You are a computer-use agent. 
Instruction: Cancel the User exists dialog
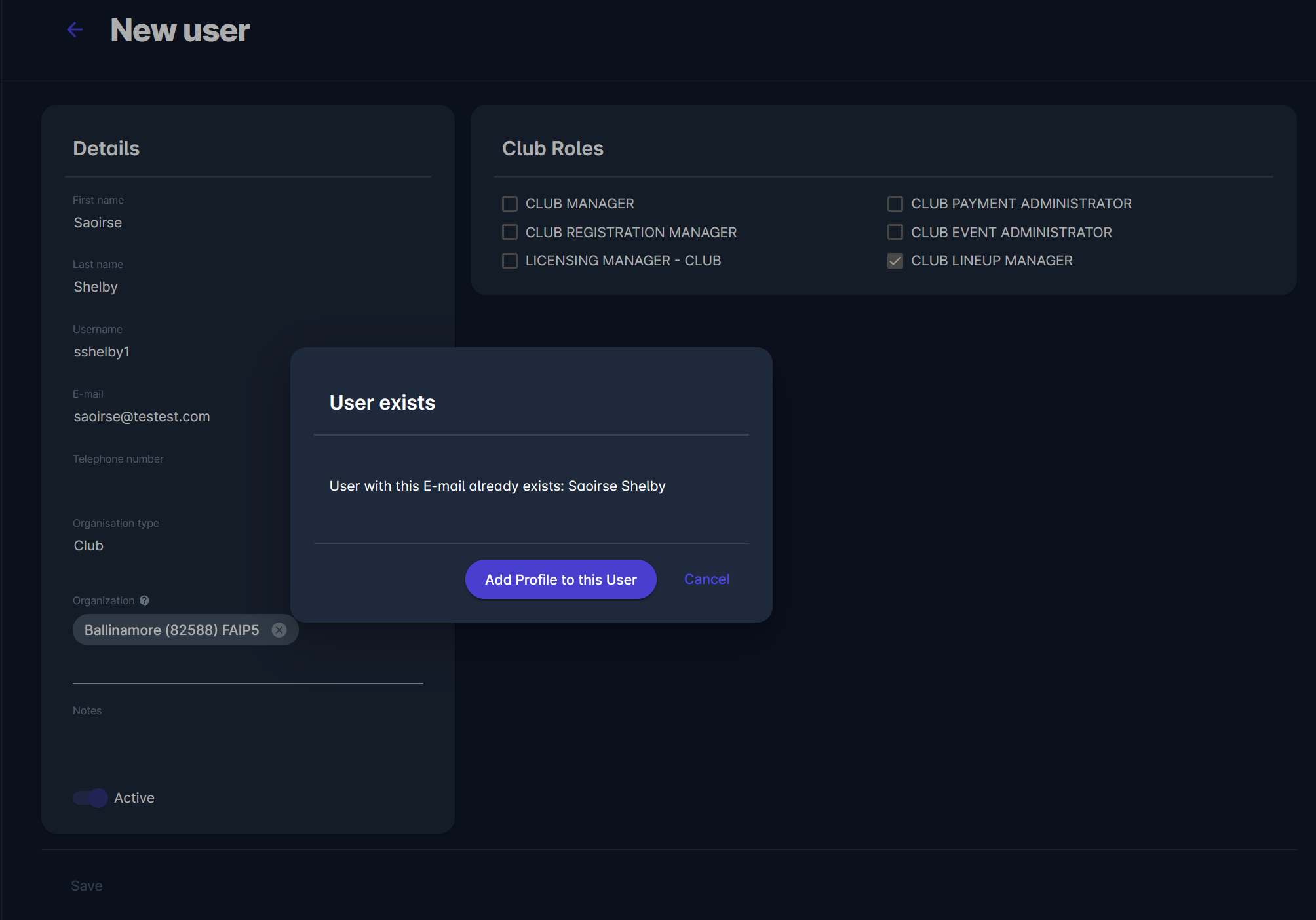pos(706,579)
